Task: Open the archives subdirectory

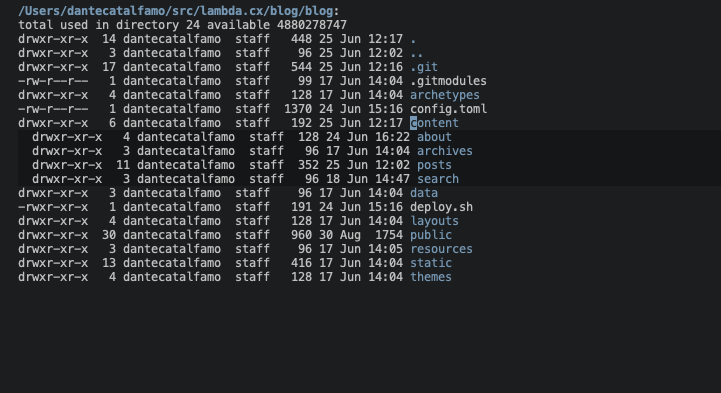Action: click(x=445, y=151)
